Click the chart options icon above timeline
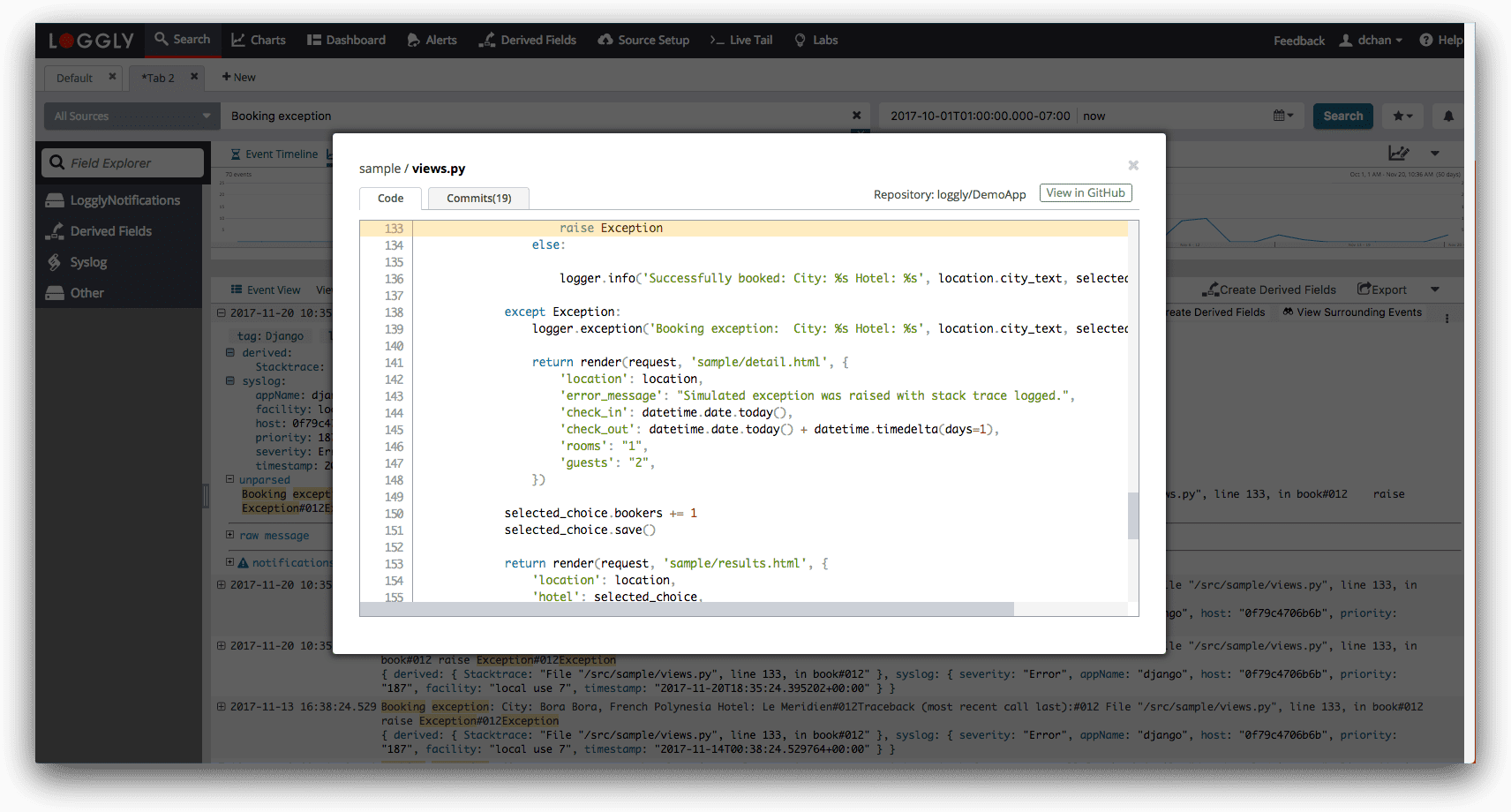Screen dimensions: 1511x812 click(1399, 154)
